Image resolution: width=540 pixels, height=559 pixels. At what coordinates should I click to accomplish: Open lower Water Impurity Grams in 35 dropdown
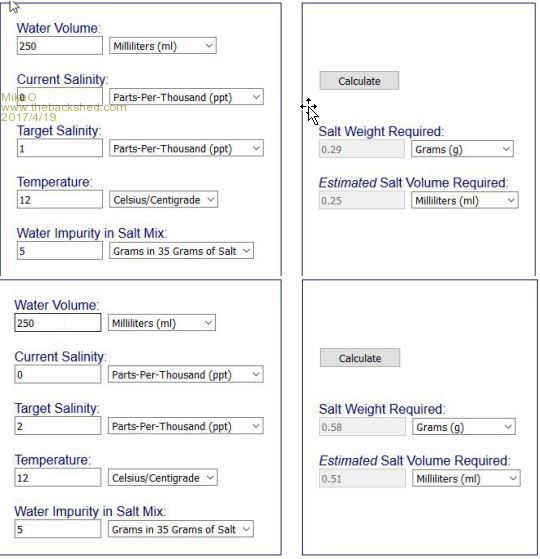[181, 529]
